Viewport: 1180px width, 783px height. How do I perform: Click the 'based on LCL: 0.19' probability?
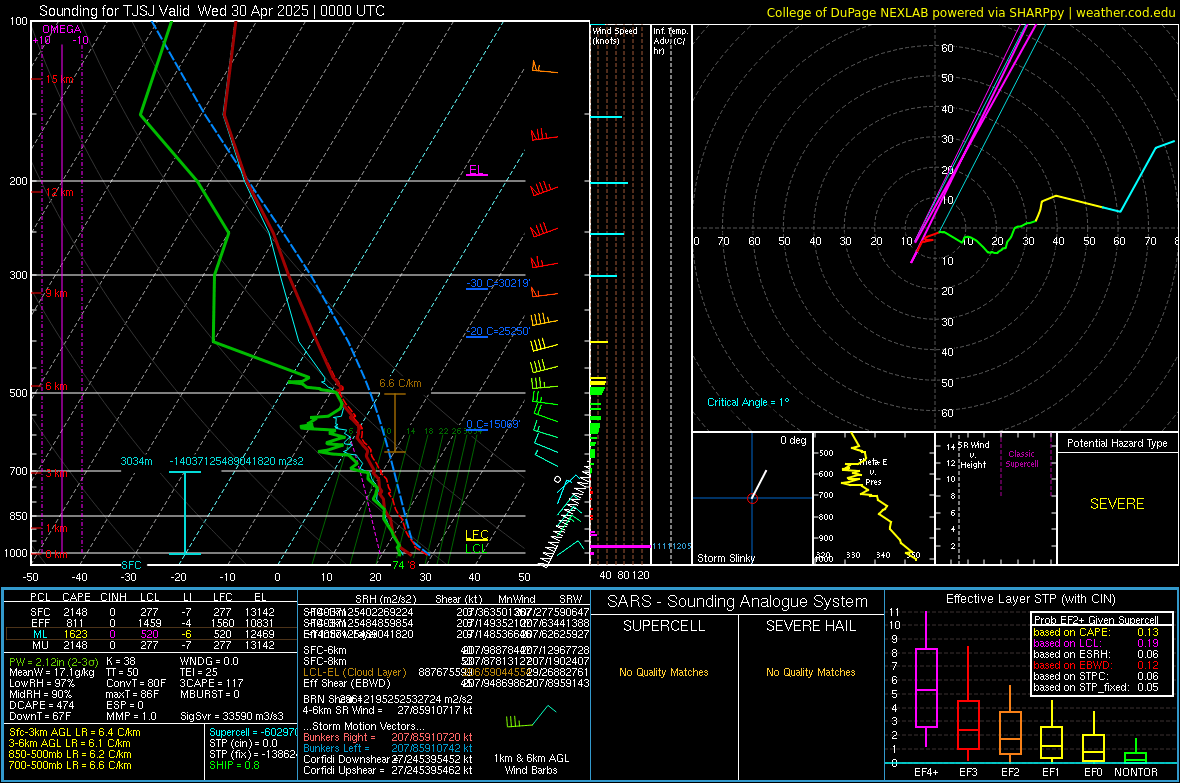click(x=1096, y=644)
